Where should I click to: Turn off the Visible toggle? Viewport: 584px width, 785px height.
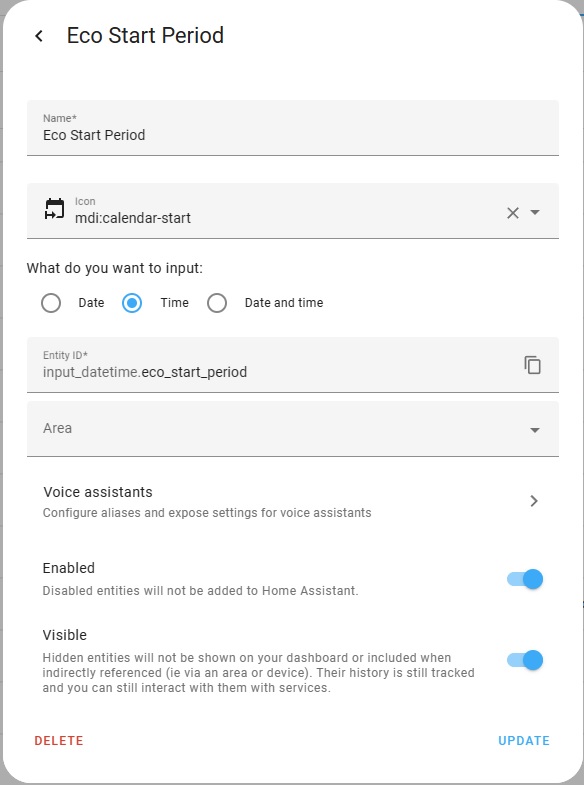click(x=524, y=660)
